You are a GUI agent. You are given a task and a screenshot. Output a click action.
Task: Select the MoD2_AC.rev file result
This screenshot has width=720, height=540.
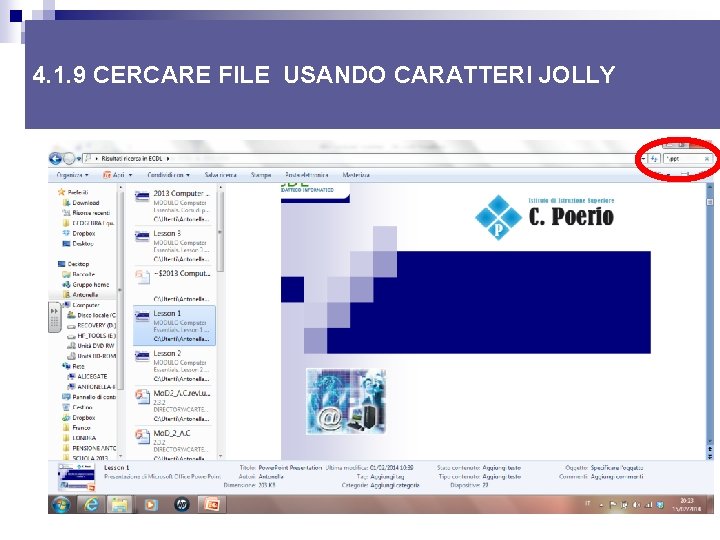174,405
